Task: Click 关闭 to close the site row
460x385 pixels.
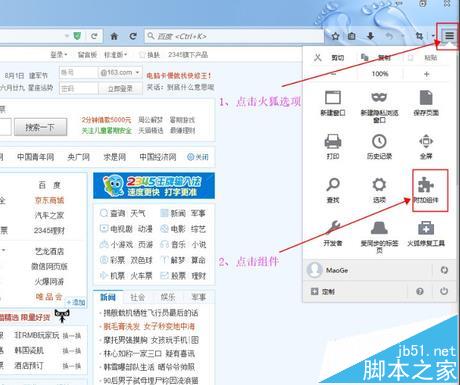Action: (x=198, y=157)
